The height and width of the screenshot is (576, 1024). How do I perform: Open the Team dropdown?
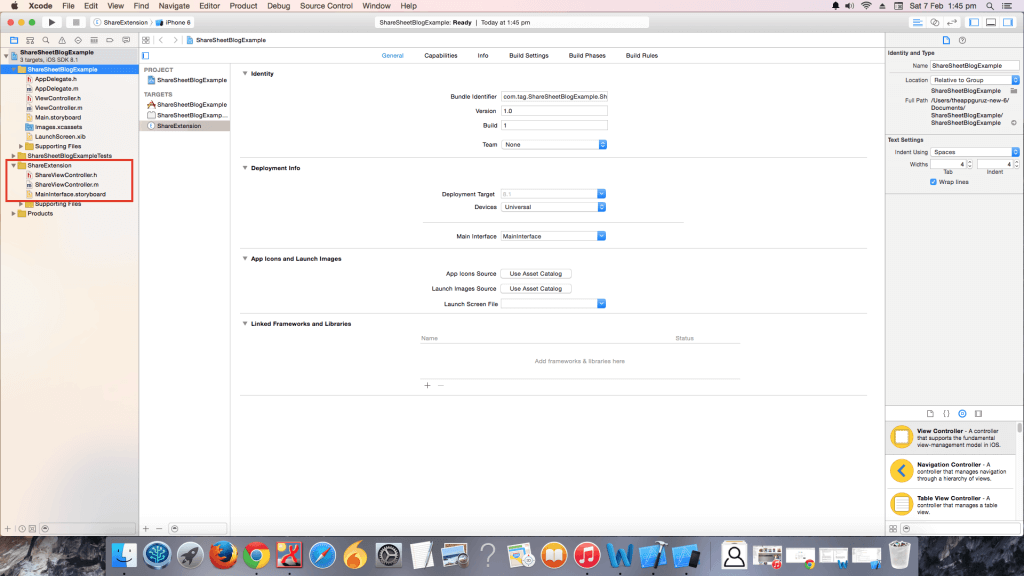pos(554,144)
